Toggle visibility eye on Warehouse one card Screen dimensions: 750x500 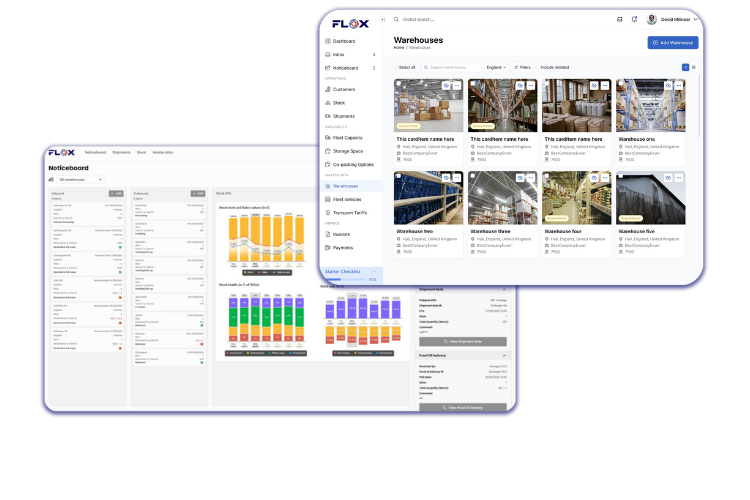point(668,86)
